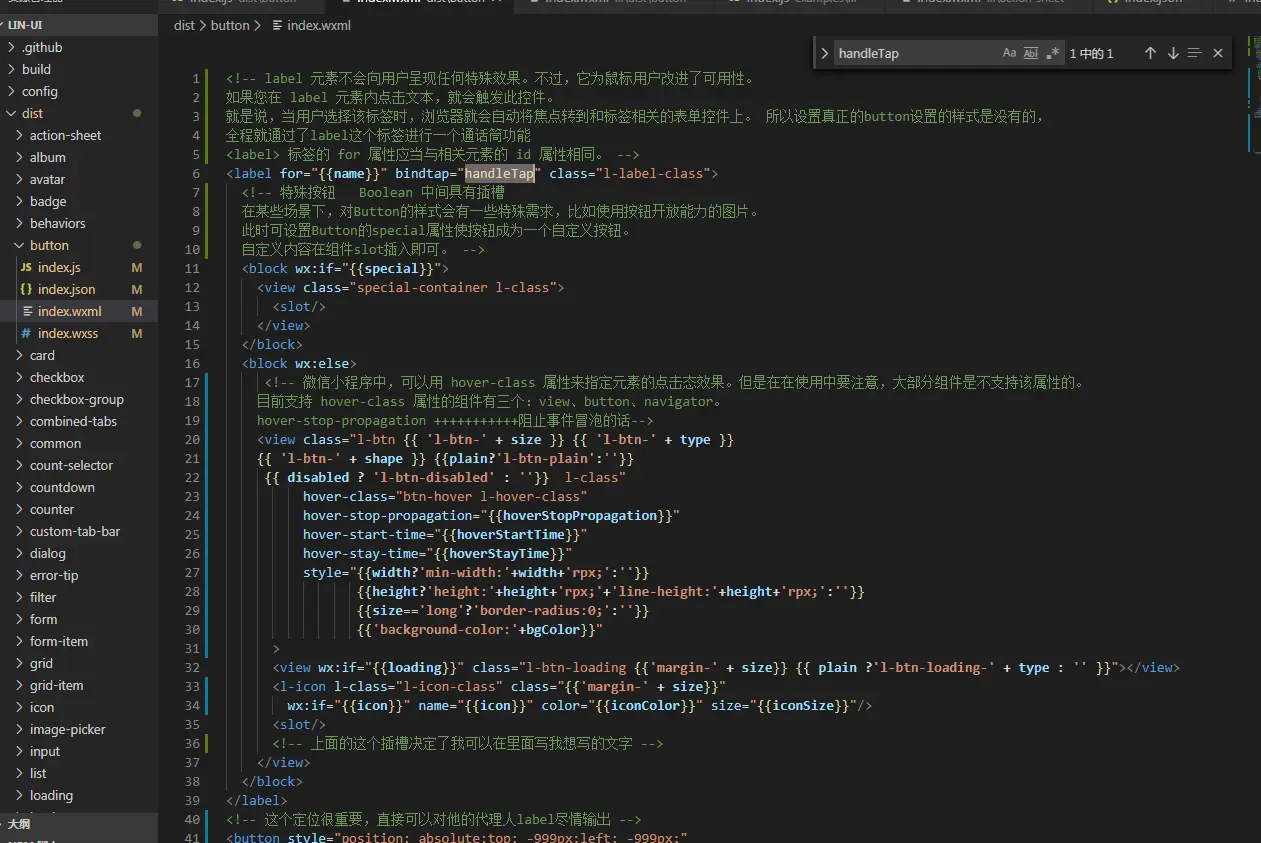Expand the config folder
Image resolution: width=1261 pixels, height=843 pixels.
coord(79,91)
